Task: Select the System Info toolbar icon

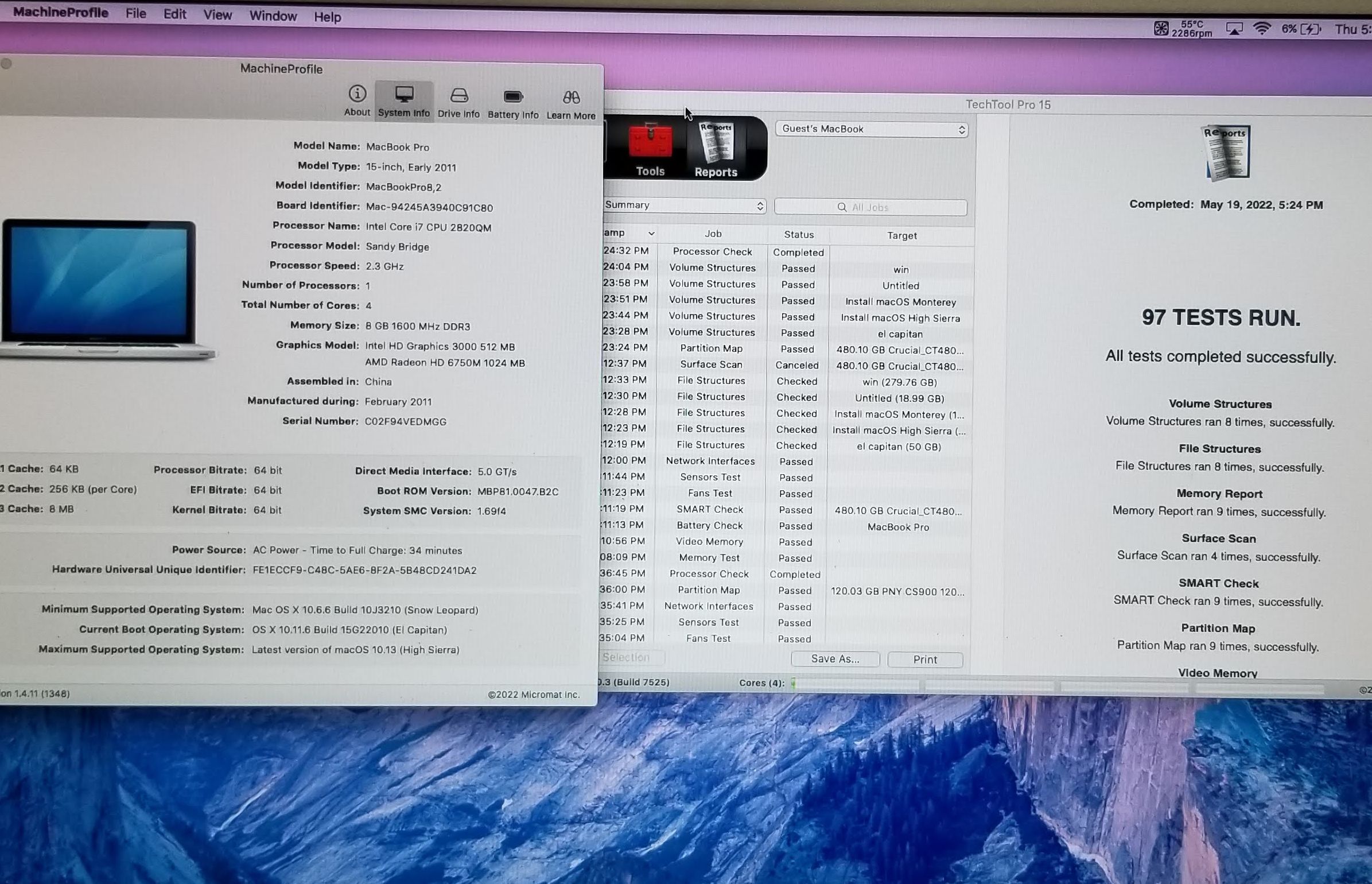Action: pos(404,95)
